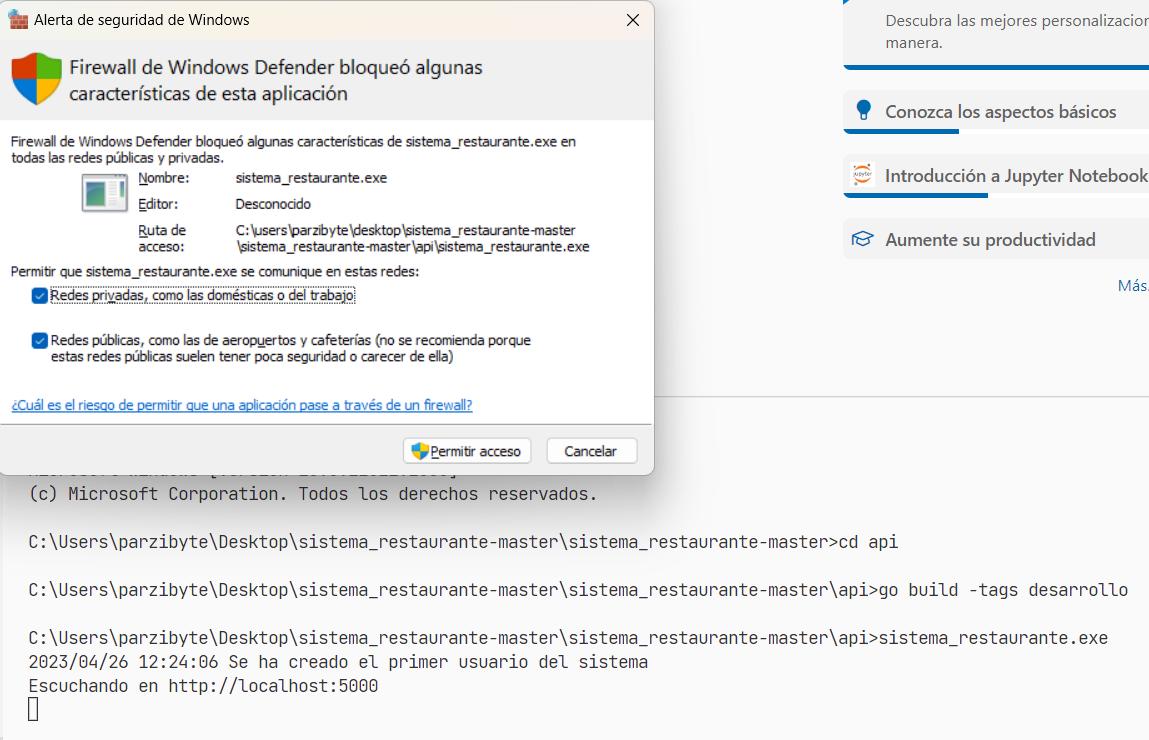
Task: Uncheck the Redes privadas checkbox
Action: click(x=40, y=296)
